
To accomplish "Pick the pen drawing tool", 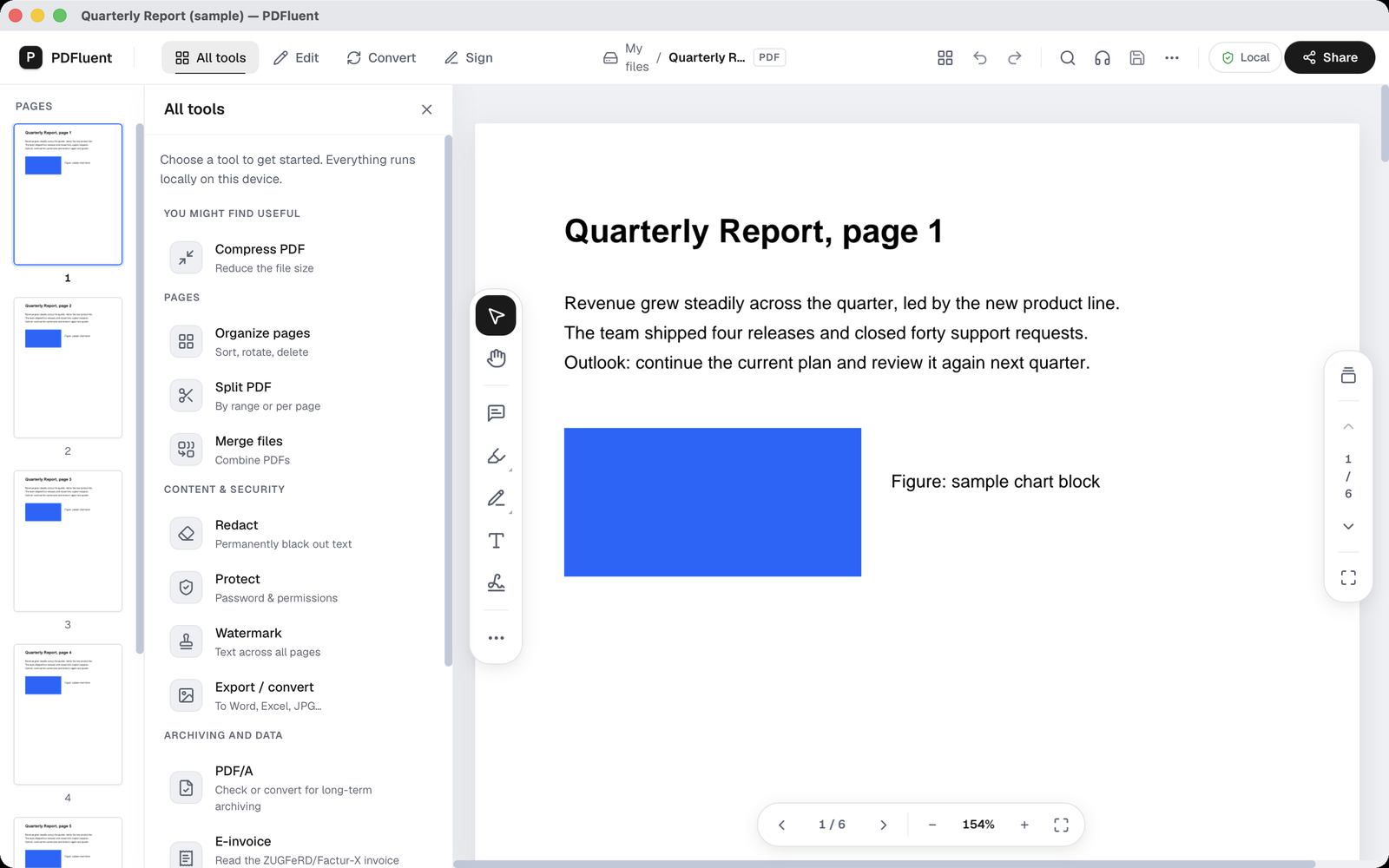I will point(496,498).
